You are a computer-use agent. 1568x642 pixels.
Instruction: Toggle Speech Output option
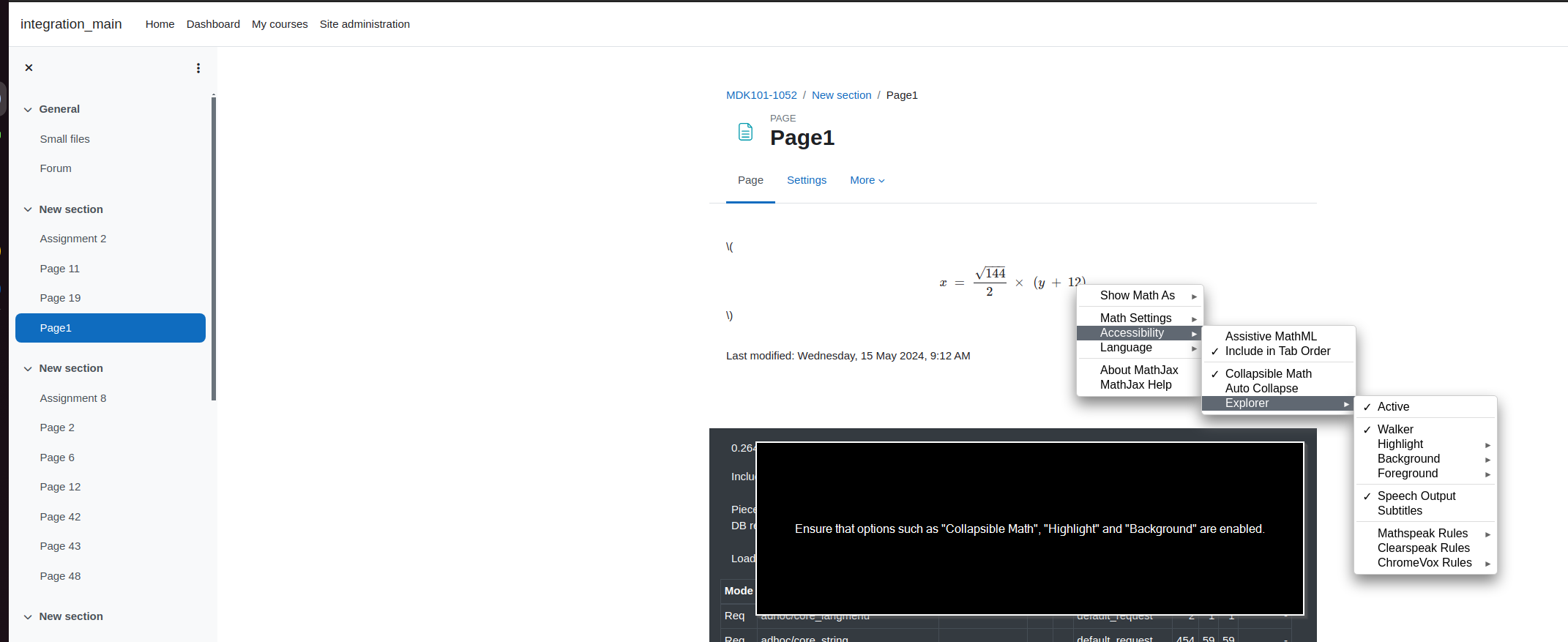click(x=1425, y=496)
